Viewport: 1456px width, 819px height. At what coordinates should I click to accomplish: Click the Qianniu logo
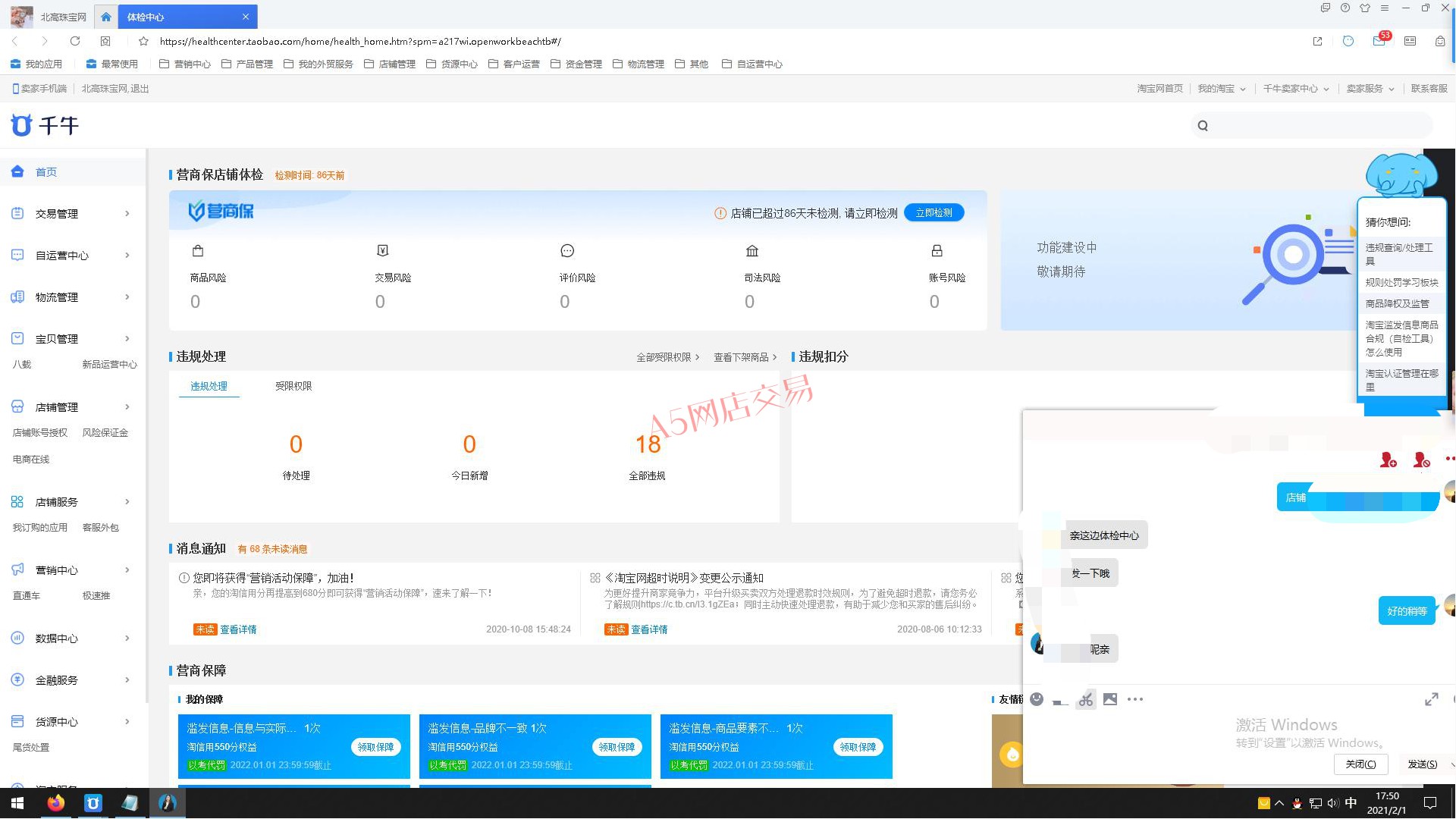(45, 125)
